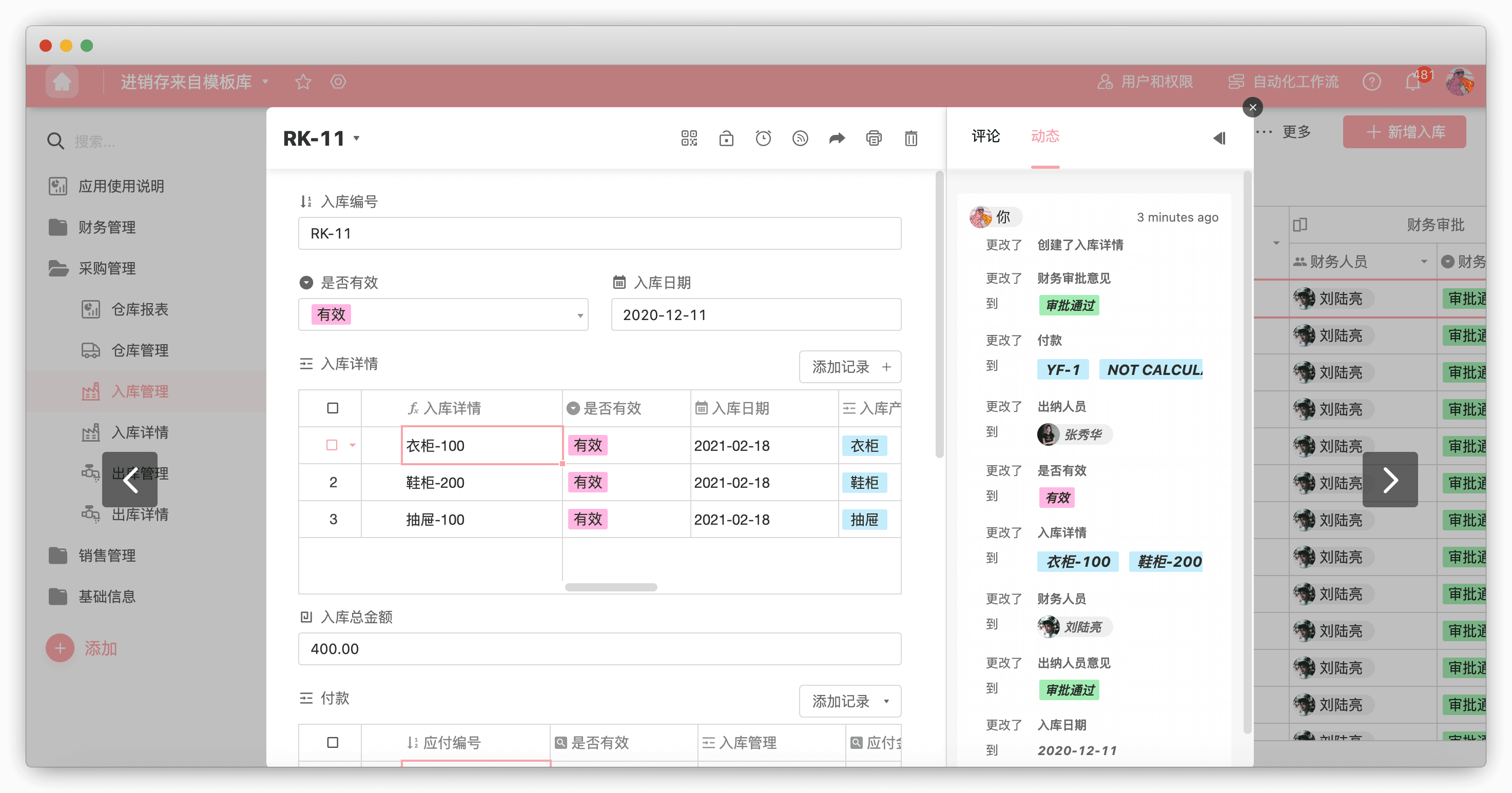1512x793 pixels.
Task: Switch to the 动态 tab
Action: coord(1045,136)
